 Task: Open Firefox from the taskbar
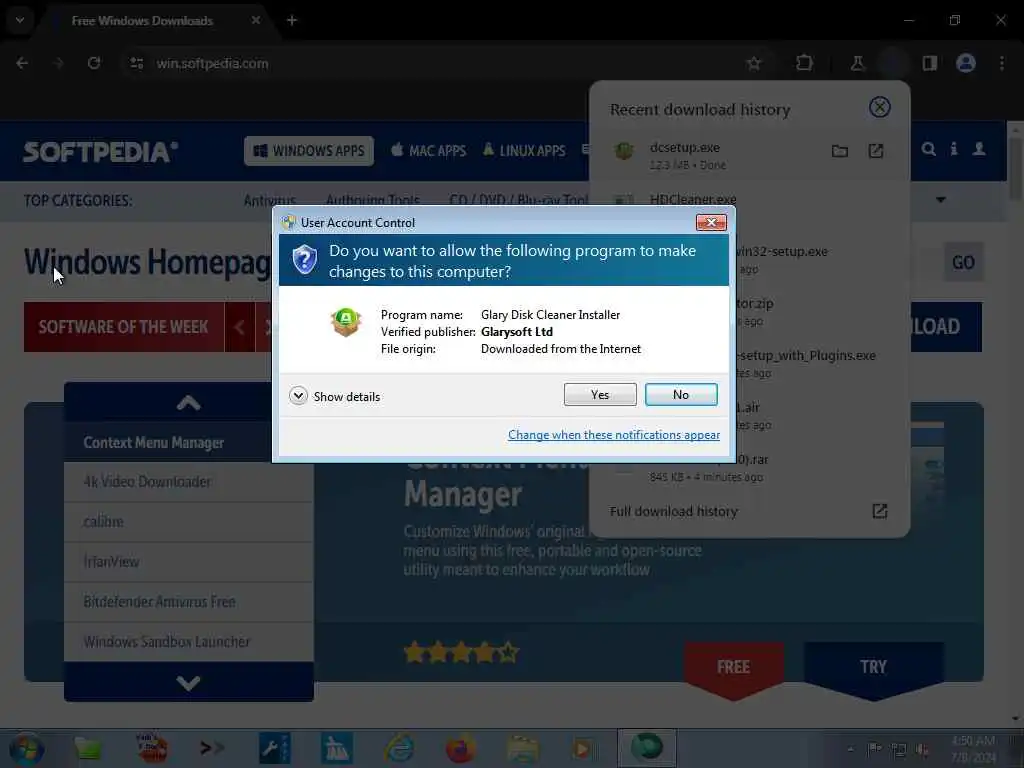(x=460, y=748)
